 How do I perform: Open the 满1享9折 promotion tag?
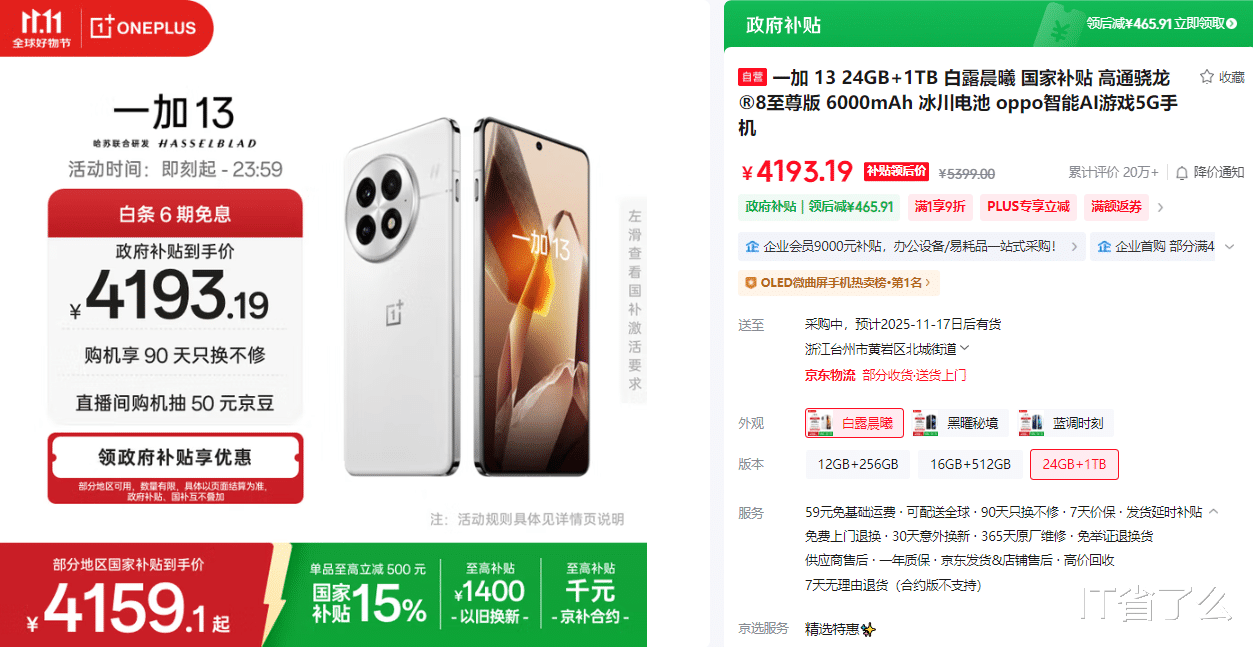940,207
